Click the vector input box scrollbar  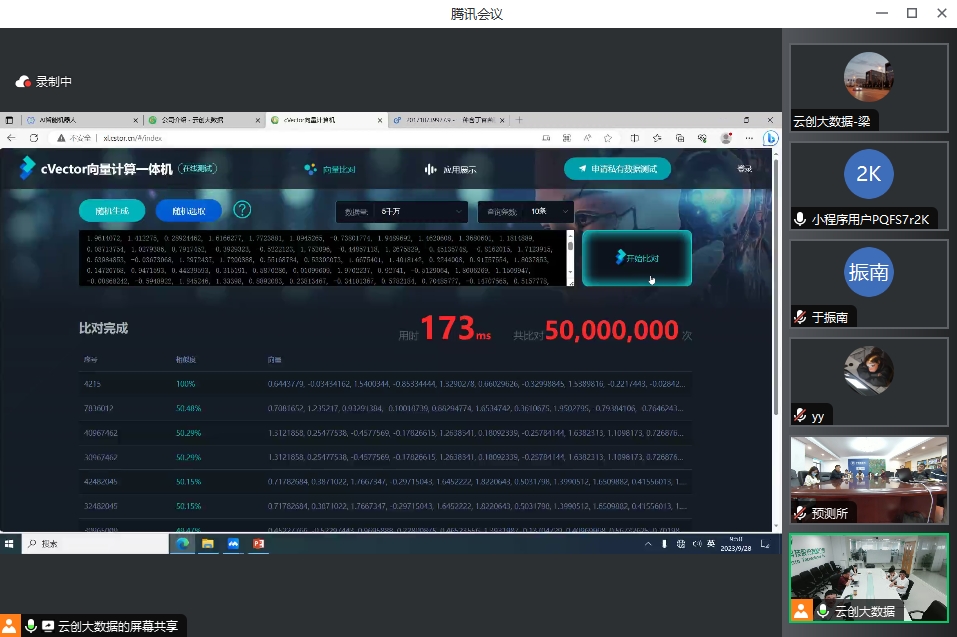tap(571, 246)
